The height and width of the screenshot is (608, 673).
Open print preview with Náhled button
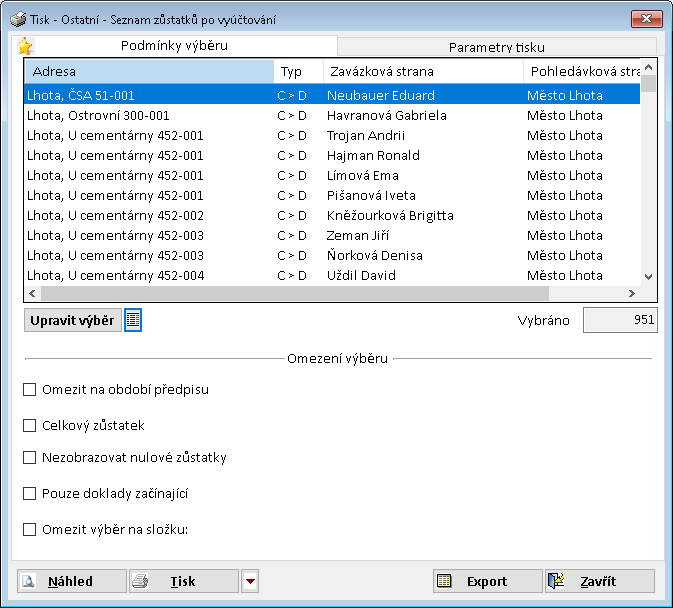[x=71, y=581]
